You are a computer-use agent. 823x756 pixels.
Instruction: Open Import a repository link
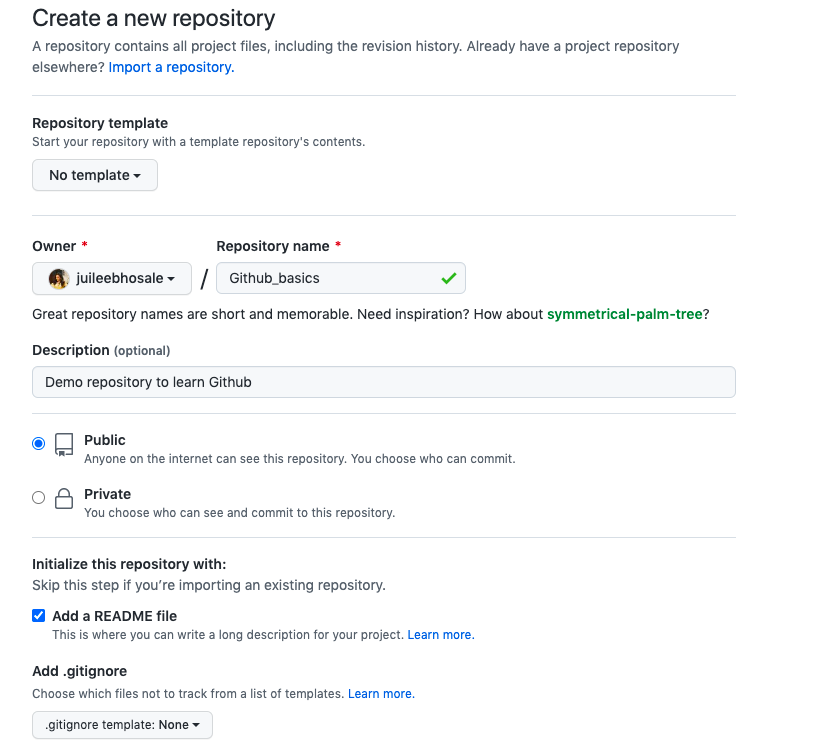point(170,67)
